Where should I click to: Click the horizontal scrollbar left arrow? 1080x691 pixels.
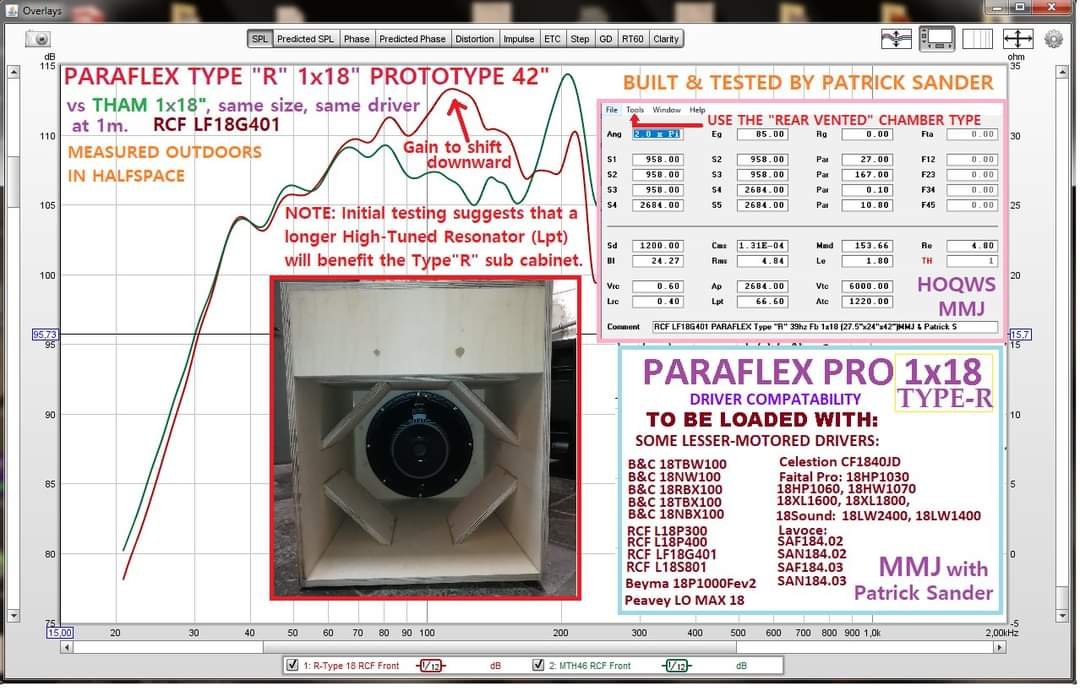[67, 648]
